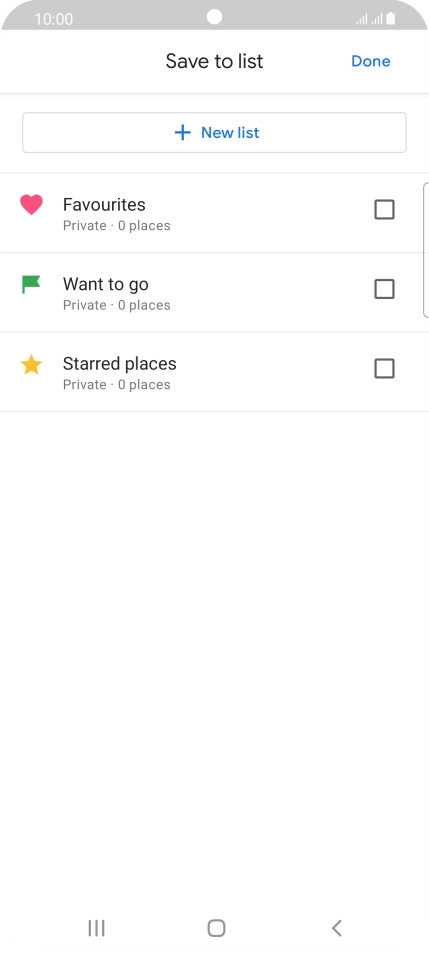
Task: Tap Done to finish saving
Action: coord(371,61)
